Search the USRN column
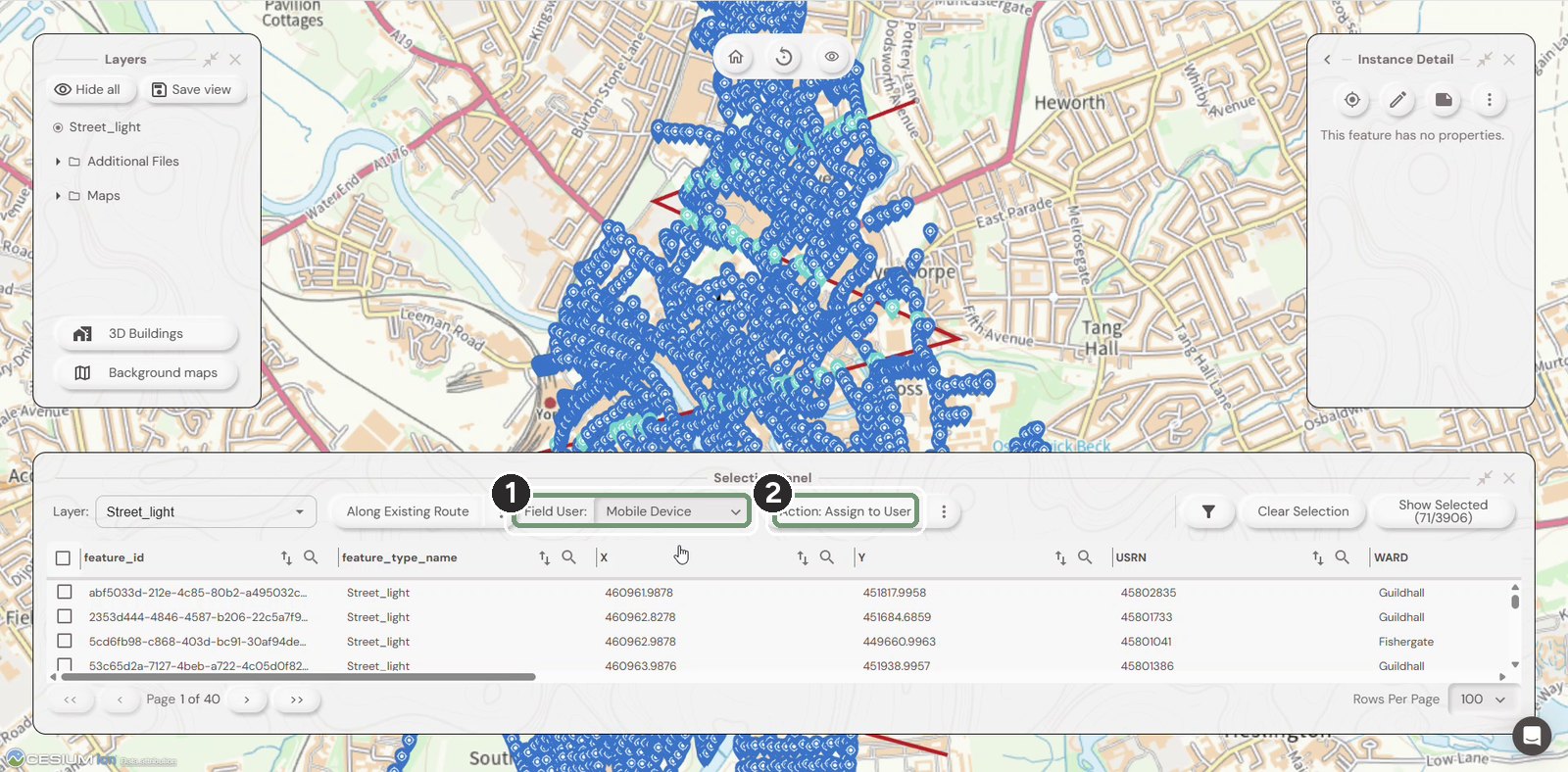 1343,557
